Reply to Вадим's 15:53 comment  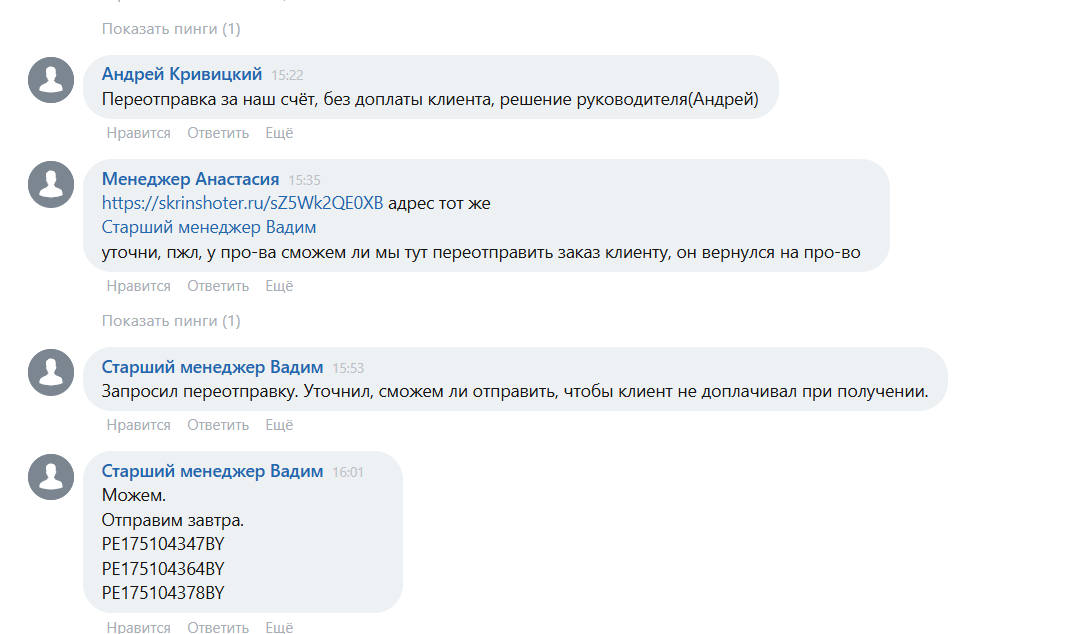[x=218, y=425]
